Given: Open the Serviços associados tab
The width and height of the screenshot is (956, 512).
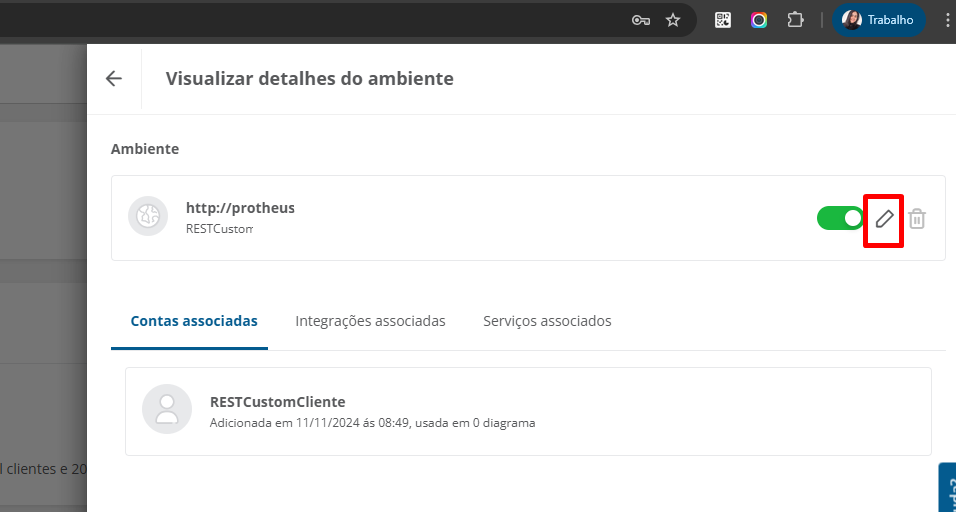Looking at the screenshot, I should [x=547, y=321].
